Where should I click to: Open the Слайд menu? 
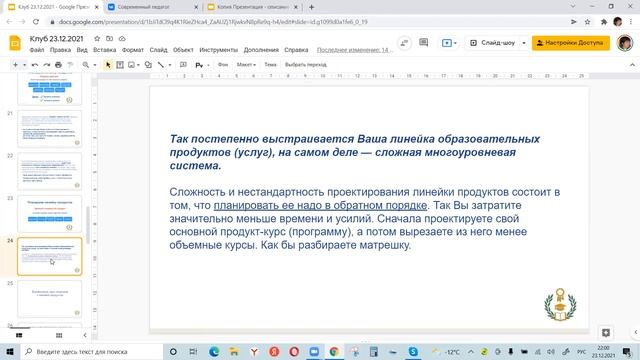tap(158, 50)
